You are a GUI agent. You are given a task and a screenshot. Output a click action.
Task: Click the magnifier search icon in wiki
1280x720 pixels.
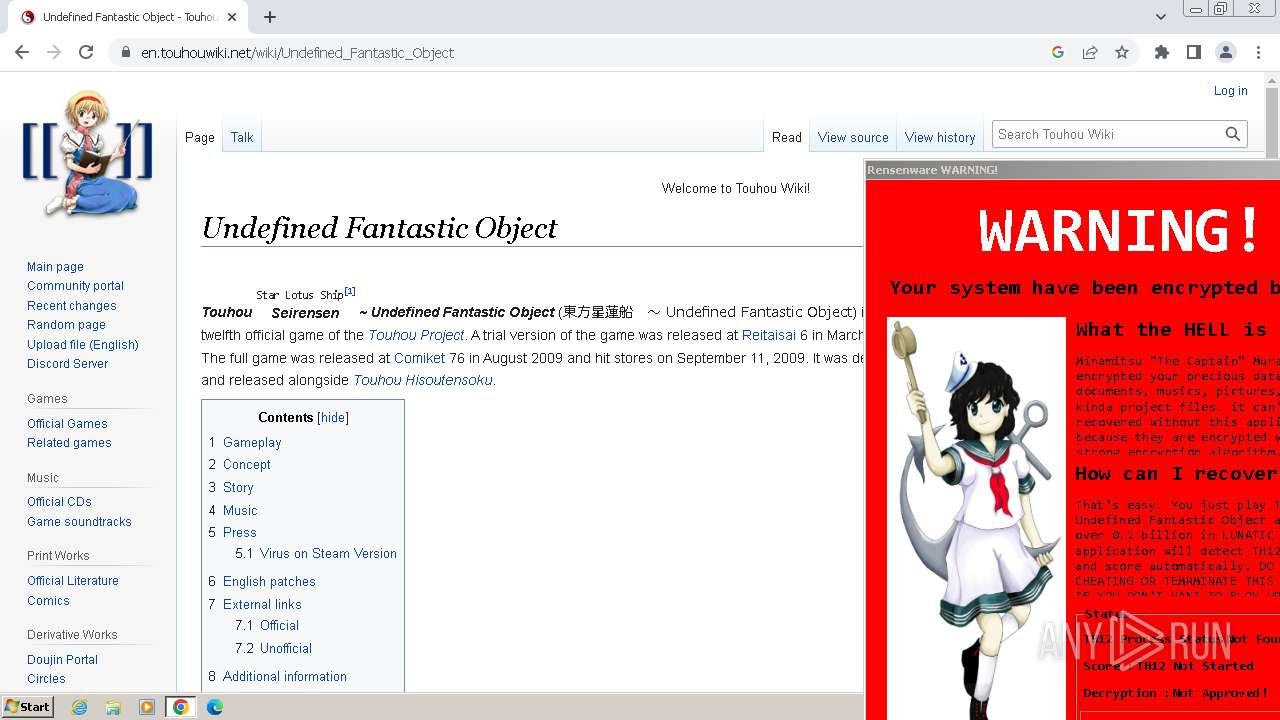coord(1233,134)
